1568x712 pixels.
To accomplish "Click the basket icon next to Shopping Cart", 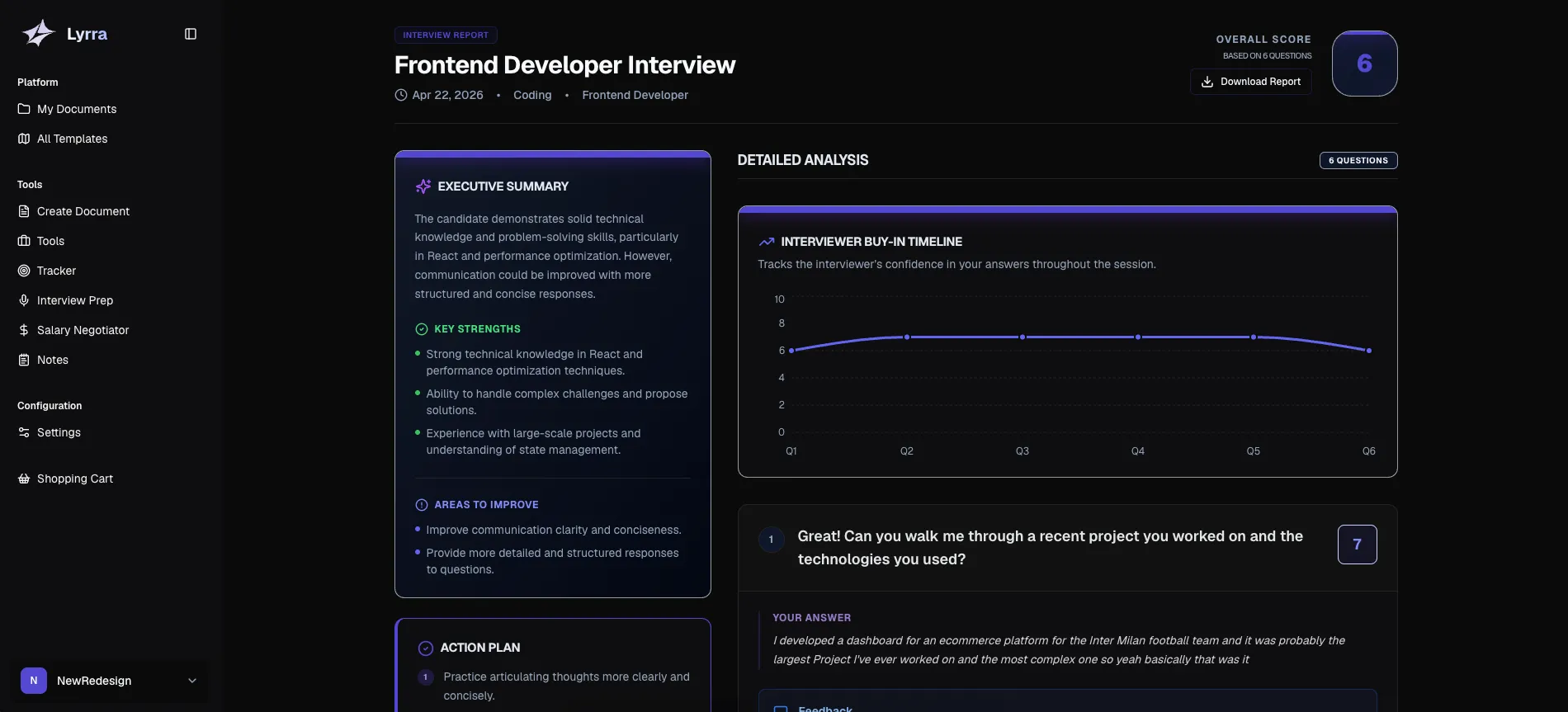I will (24, 479).
